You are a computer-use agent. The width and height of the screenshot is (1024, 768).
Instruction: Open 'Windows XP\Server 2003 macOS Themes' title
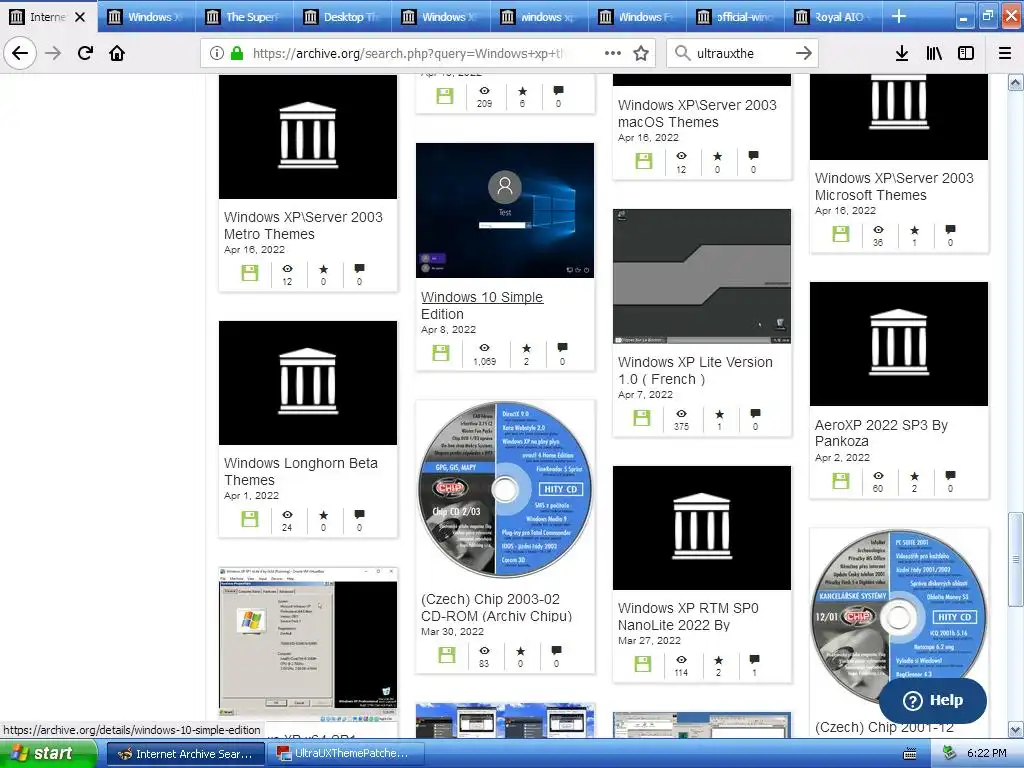coord(697,114)
